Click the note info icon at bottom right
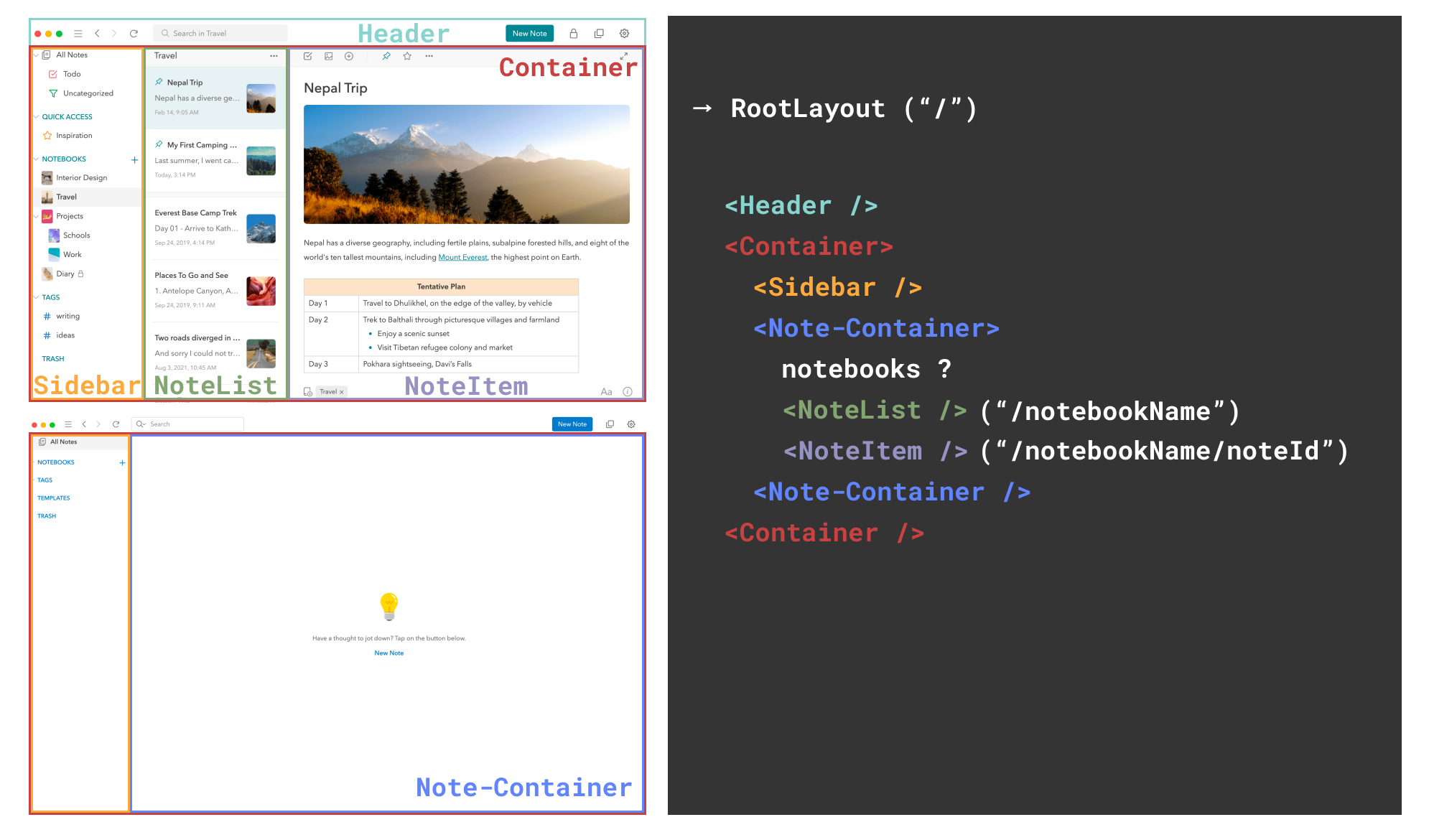Image resolution: width=1429 pixels, height=840 pixels. [628, 392]
